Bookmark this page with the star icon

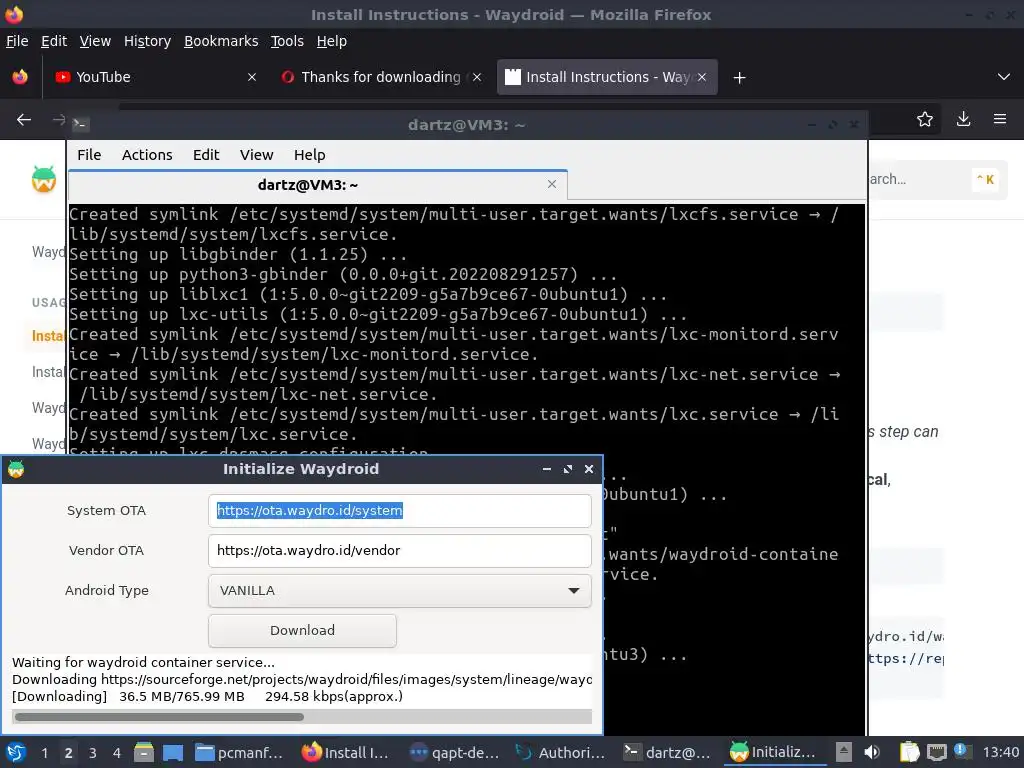tap(925, 119)
